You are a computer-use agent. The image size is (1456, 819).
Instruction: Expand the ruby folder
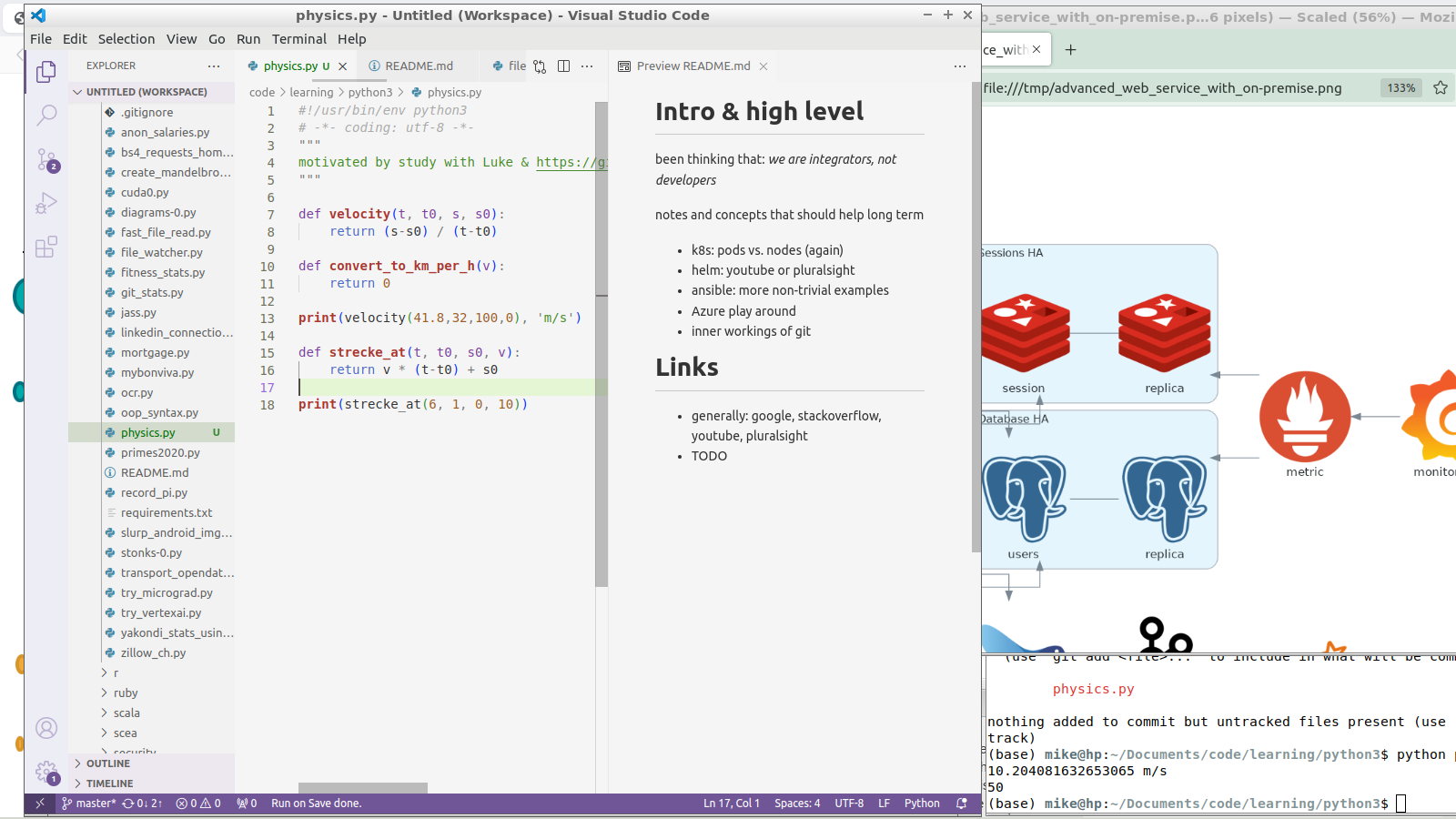pos(126,693)
